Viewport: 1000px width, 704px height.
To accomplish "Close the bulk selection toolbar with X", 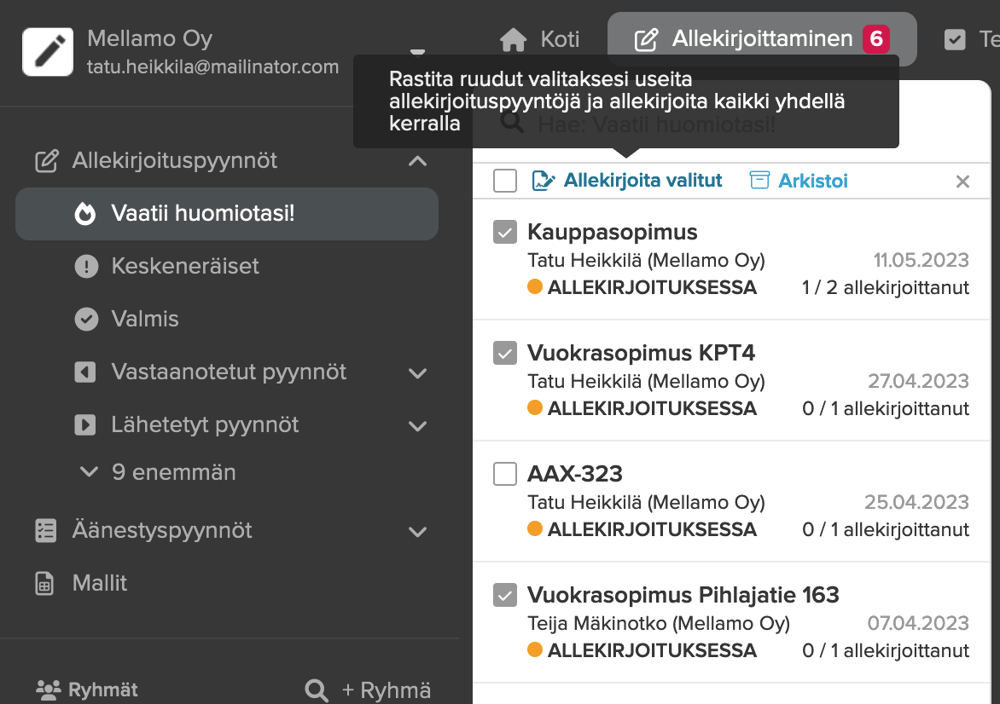I will [x=962, y=182].
